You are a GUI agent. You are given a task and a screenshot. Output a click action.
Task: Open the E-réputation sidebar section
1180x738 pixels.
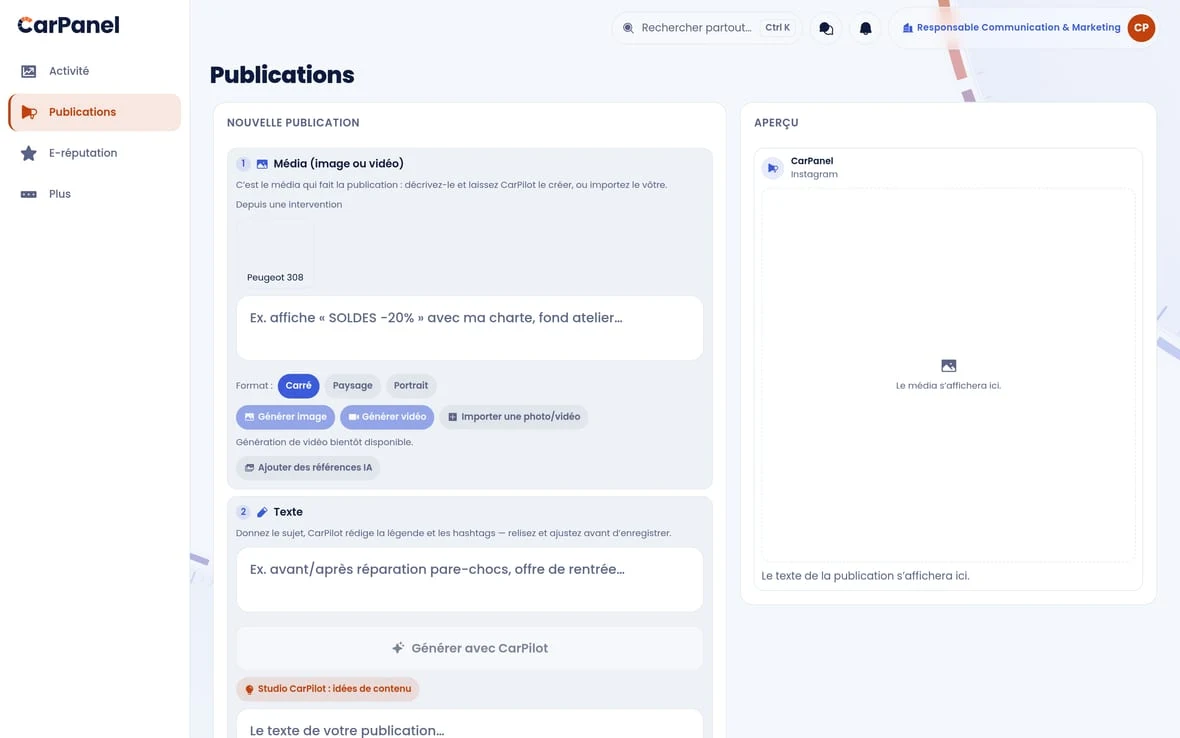coord(94,153)
